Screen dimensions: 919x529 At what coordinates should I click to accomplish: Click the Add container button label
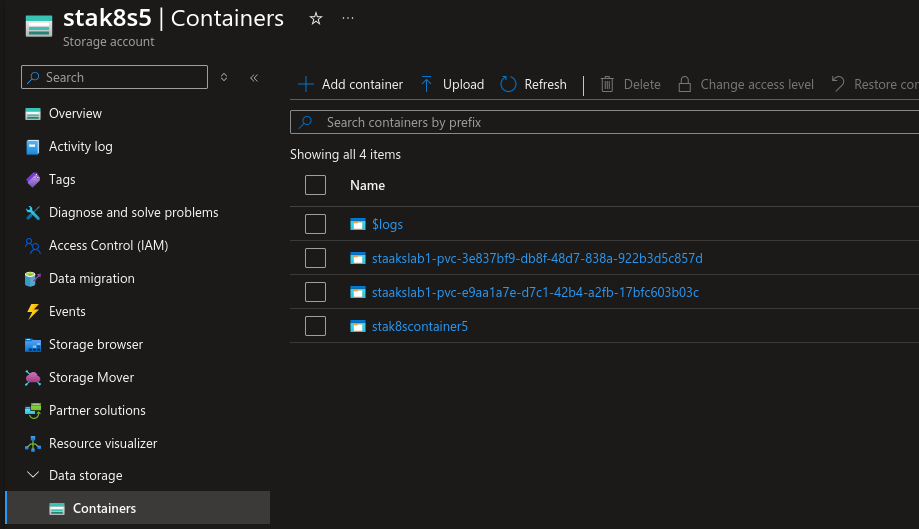click(362, 84)
